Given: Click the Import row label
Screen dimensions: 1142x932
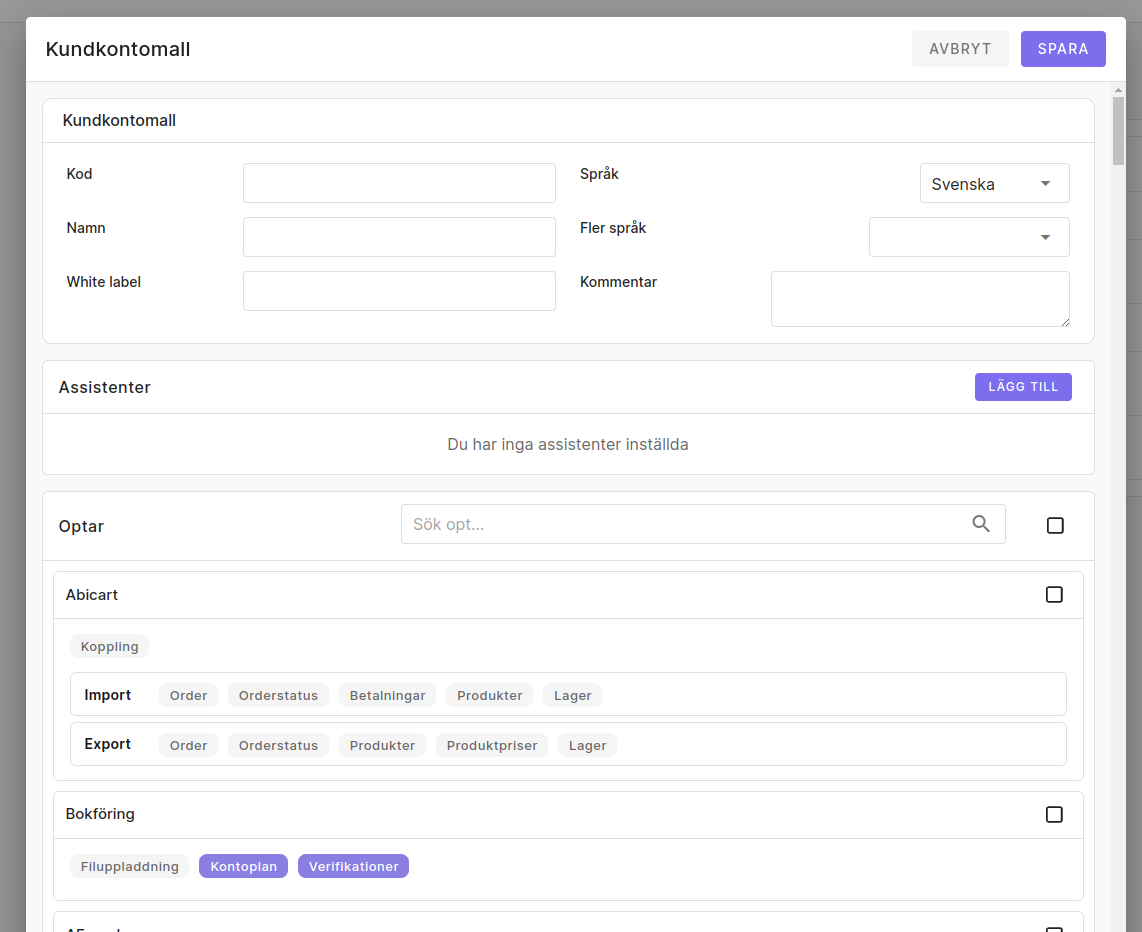Looking at the screenshot, I should tap(107, 695).
